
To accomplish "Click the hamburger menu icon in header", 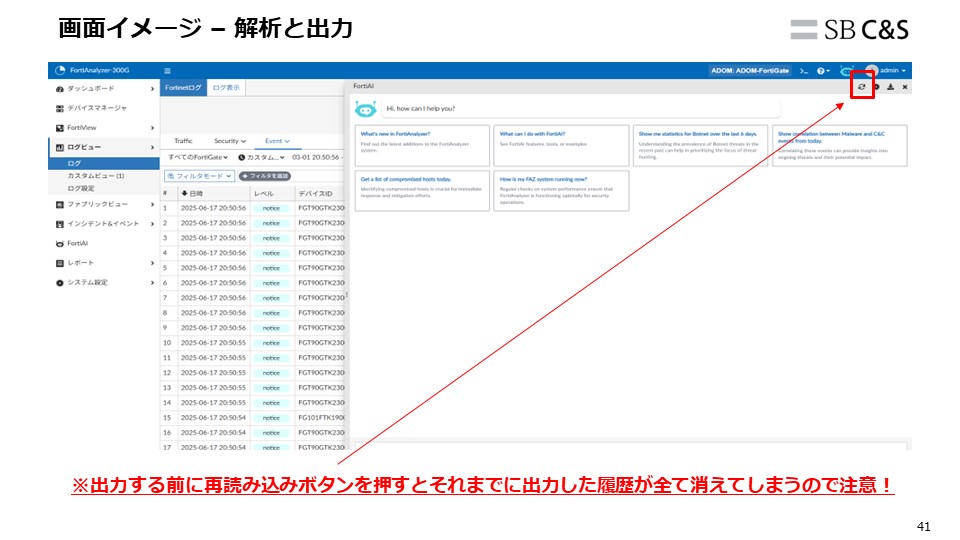I will (167, 71).
